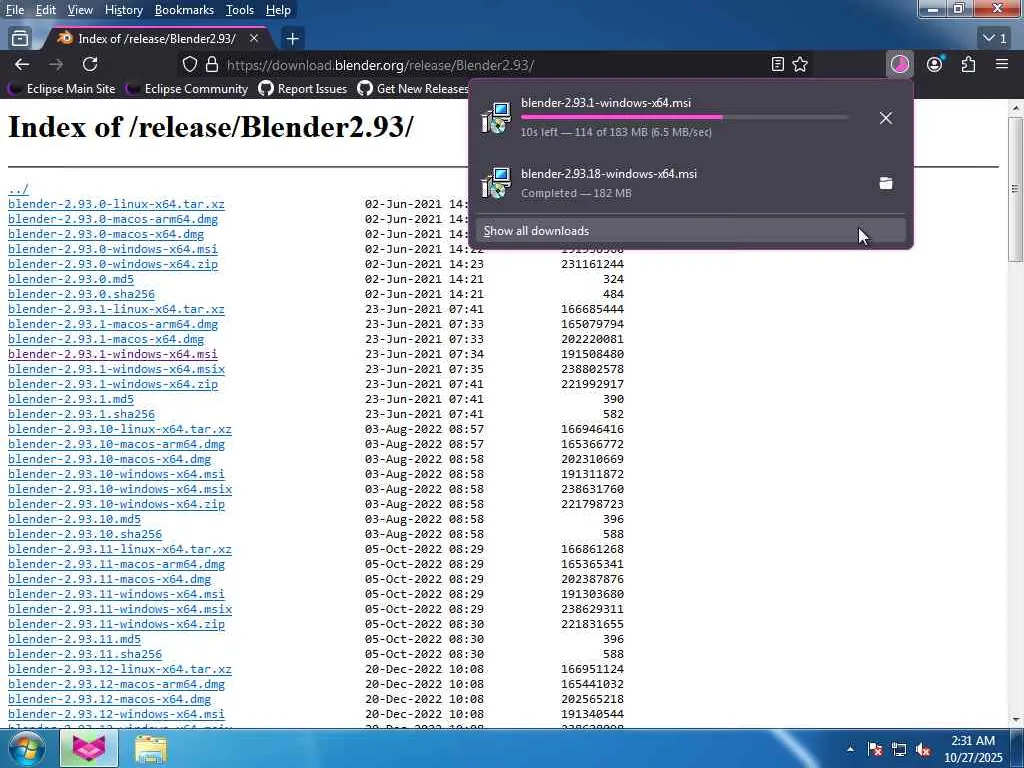The height and width of the screenshot is (768, 1024).
Task: Cancel the blender-2.93.1 download
Action: pos(886,118)
